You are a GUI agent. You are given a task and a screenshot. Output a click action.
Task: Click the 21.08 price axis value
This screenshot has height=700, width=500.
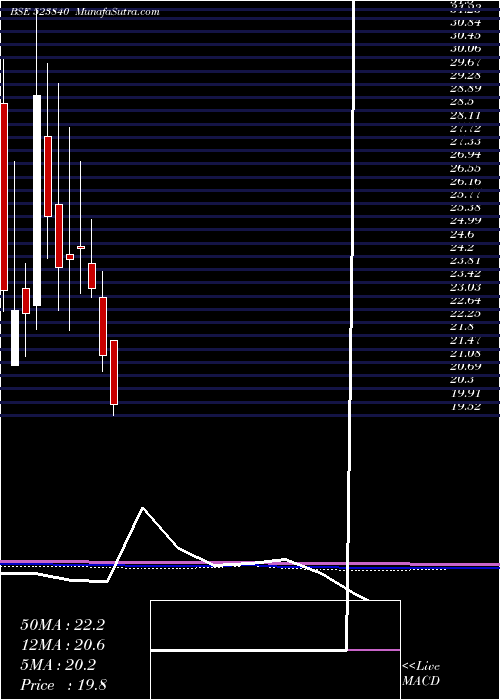465,353
